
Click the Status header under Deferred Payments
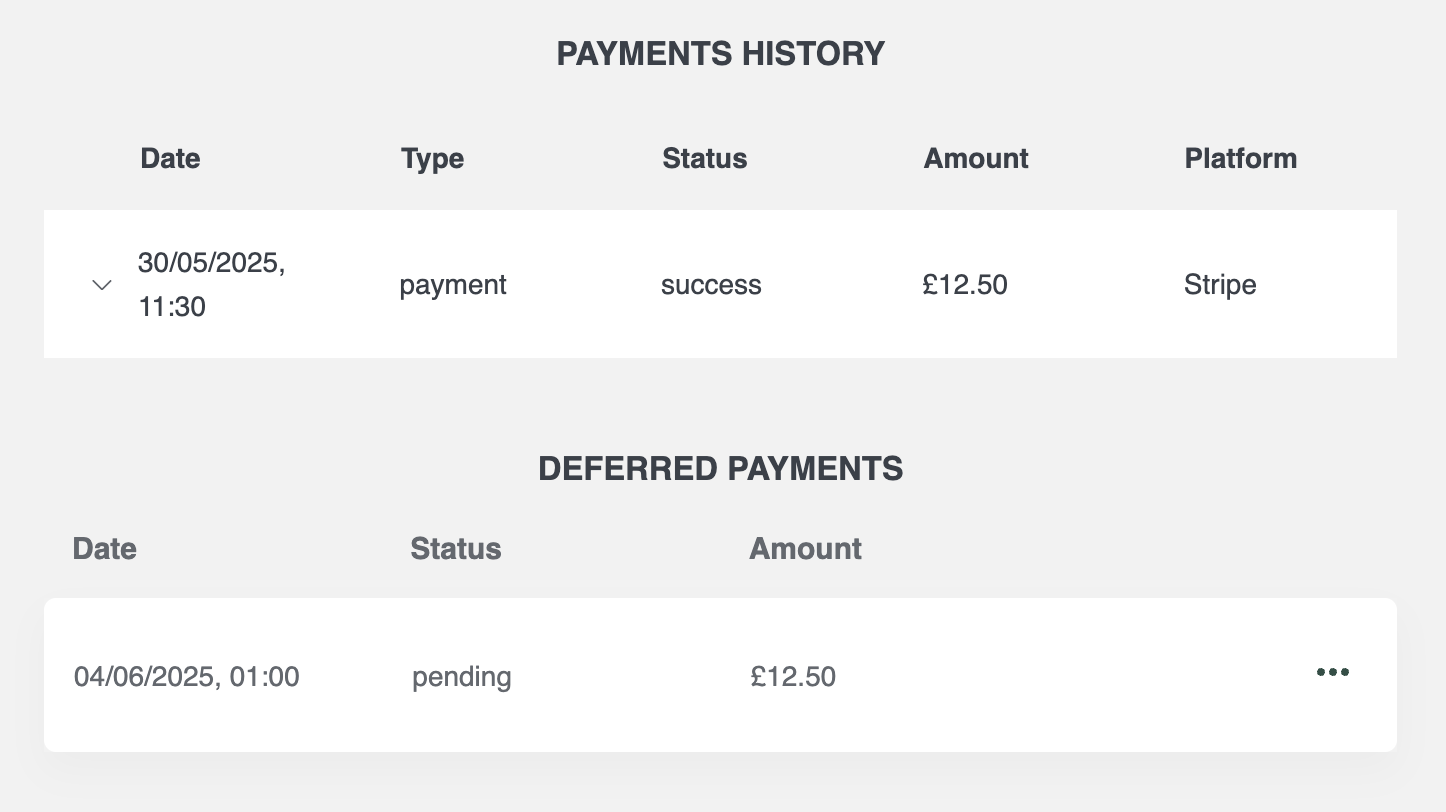(x=456, y=548)
